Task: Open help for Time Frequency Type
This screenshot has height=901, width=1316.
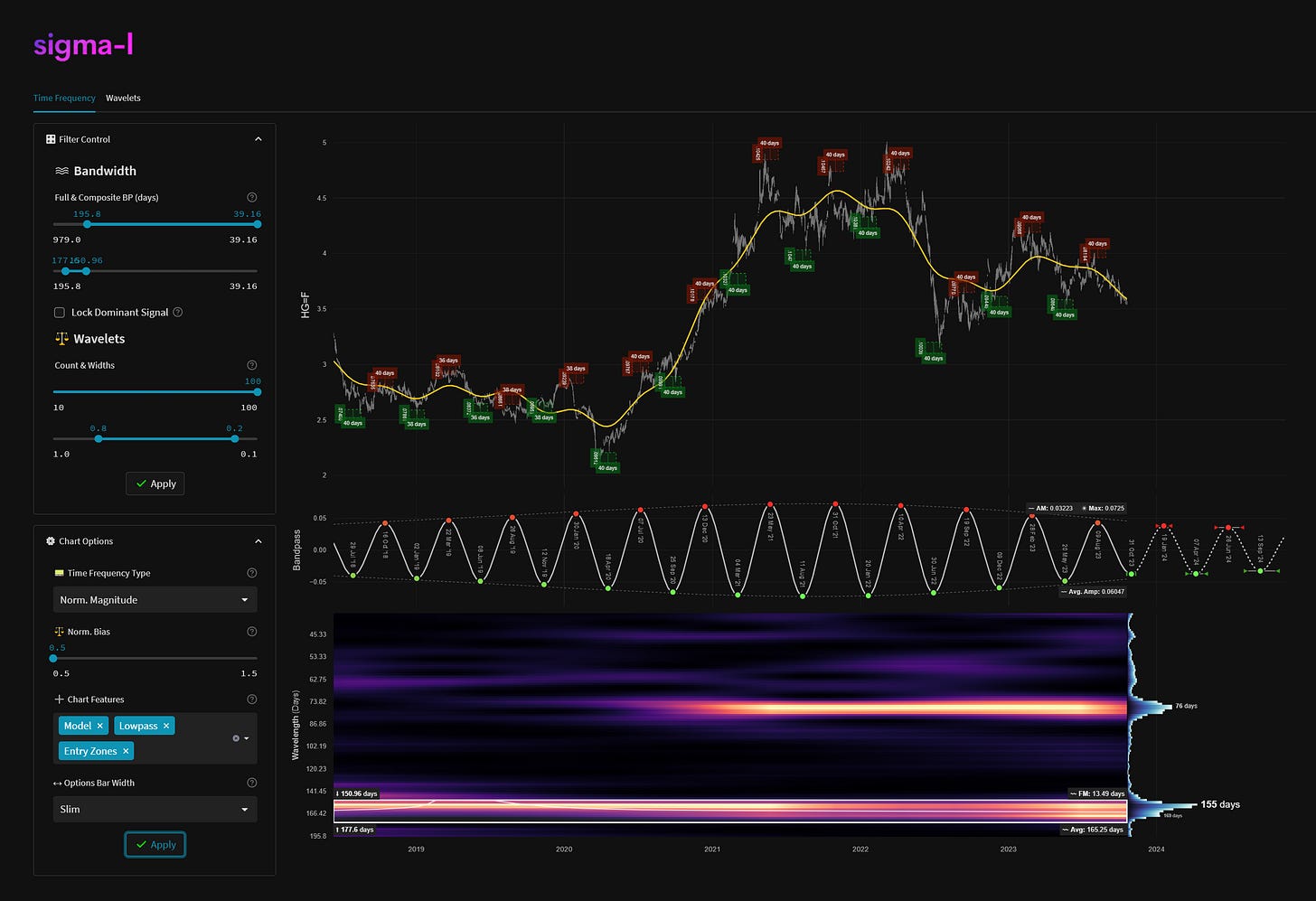Action: click(252, 573)
